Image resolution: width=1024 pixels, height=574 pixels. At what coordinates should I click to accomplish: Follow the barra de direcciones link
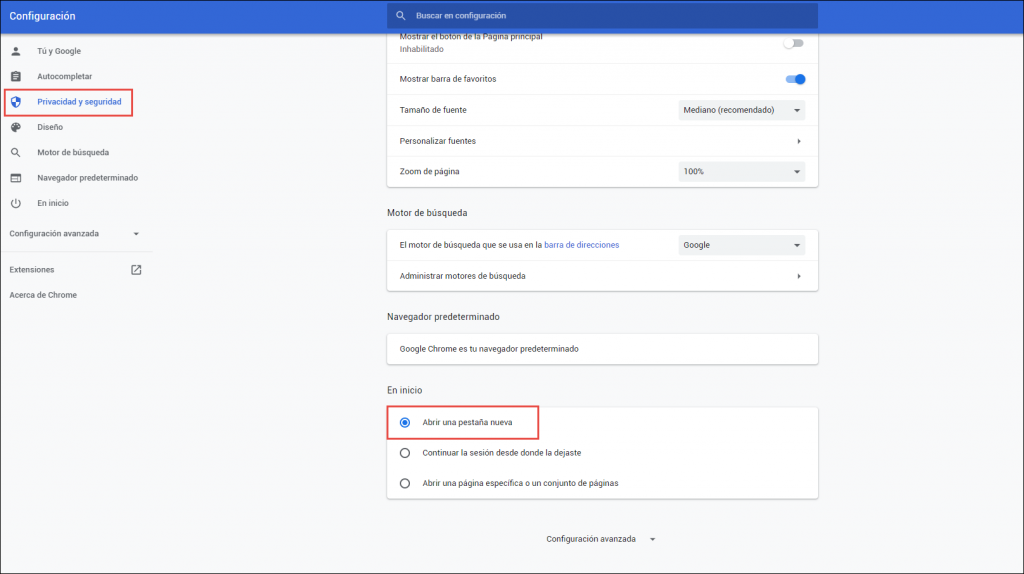tap(581, 245)
